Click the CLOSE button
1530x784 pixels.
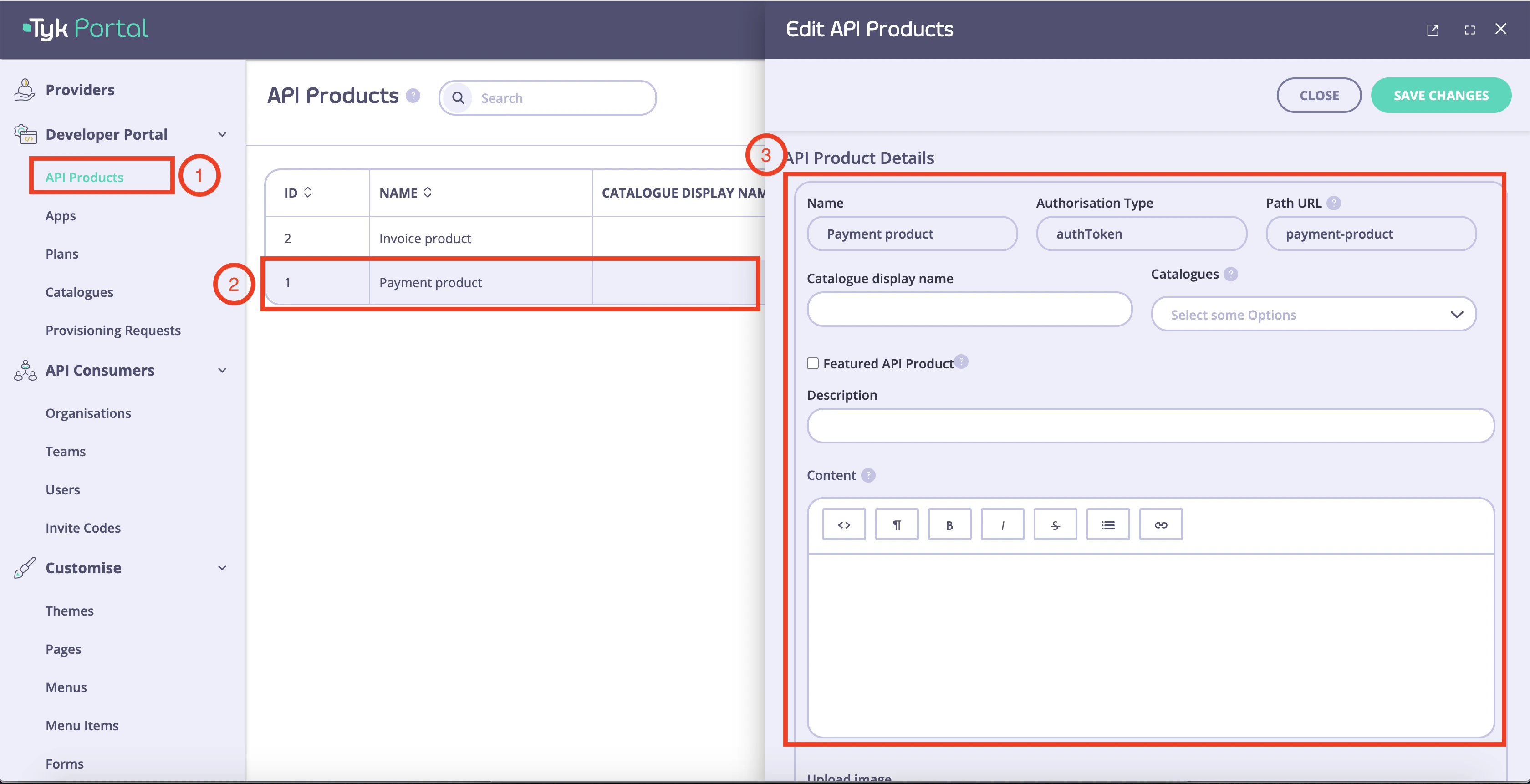pos(1319,95)
